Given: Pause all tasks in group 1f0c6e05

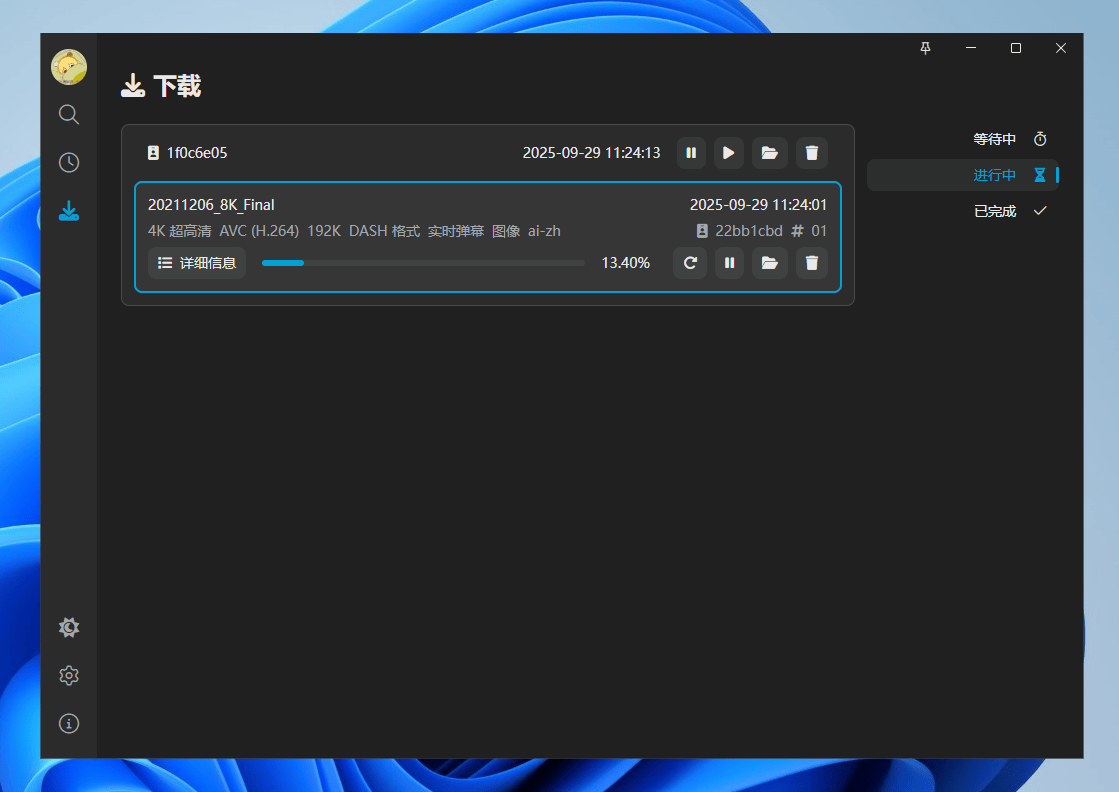Looking at the screenshot, I should pyautogui.click(x=691, y=153).
